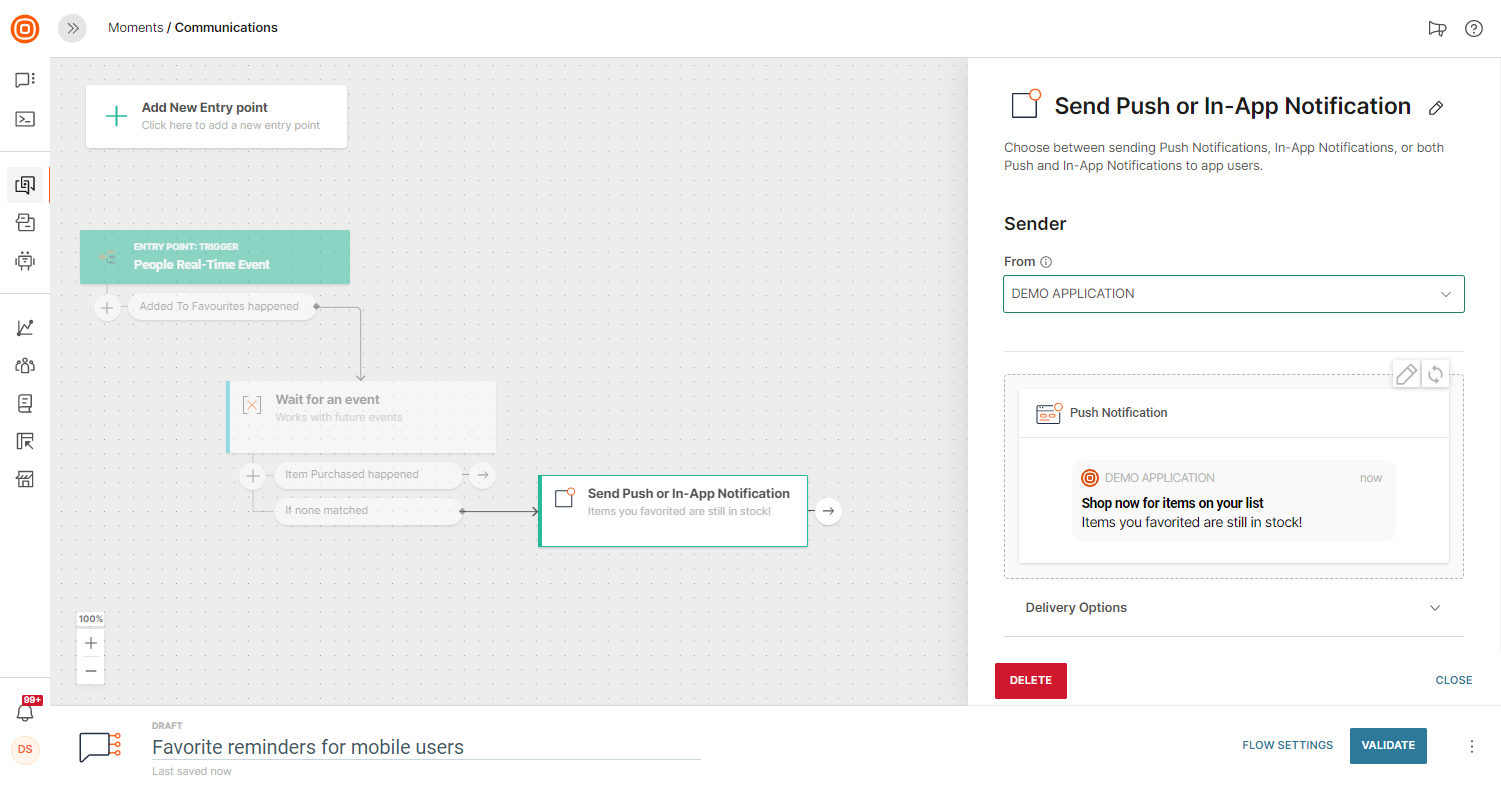Click the pencil icon beside the panel title

(x=1436, y=108)
